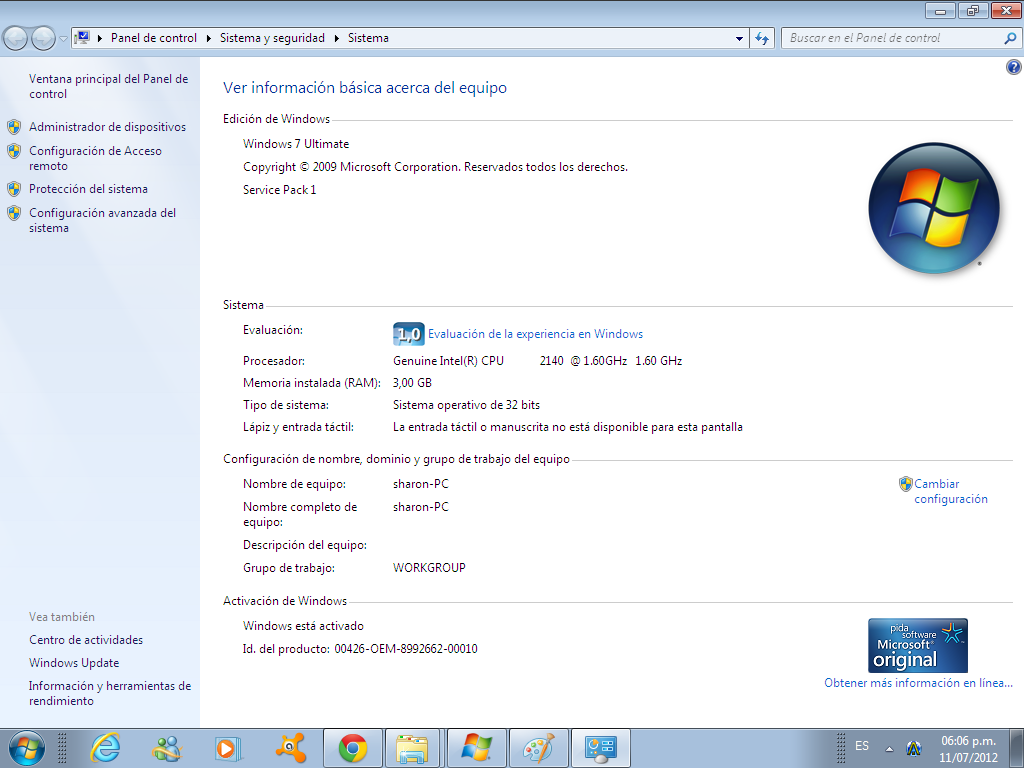Select Sistema y seguridad breadcrumb

tap(272, 38)
